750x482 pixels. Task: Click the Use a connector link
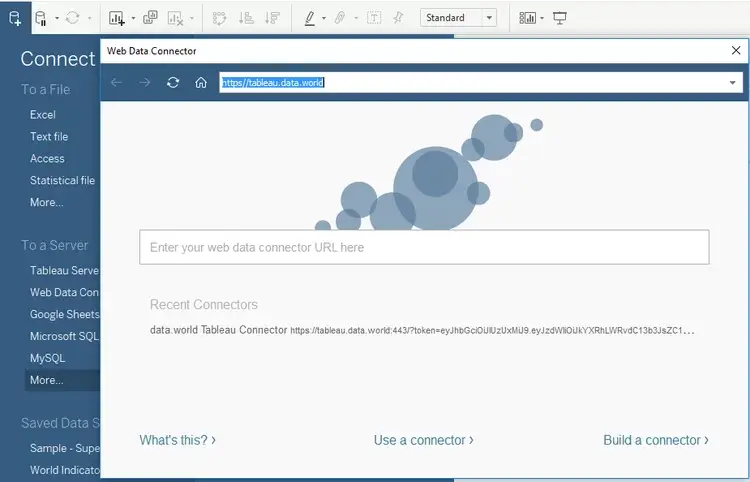tap(423, 440)
